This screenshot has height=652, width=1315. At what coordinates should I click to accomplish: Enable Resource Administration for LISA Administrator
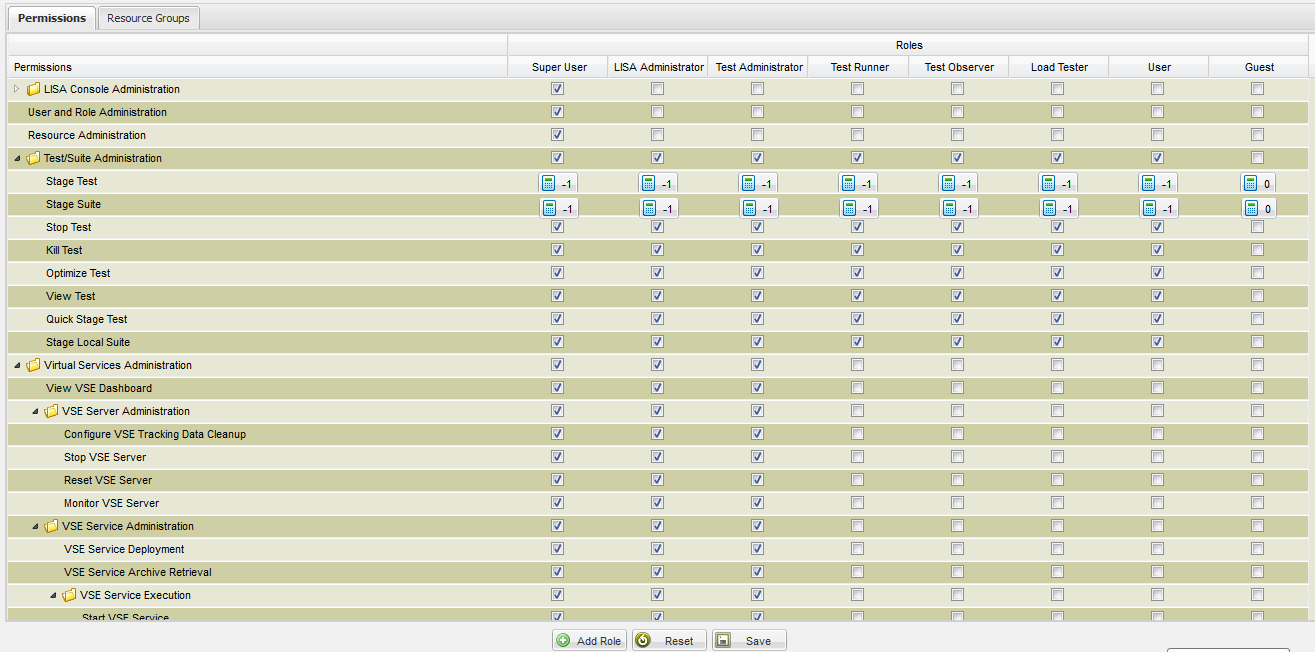[657, 135]
